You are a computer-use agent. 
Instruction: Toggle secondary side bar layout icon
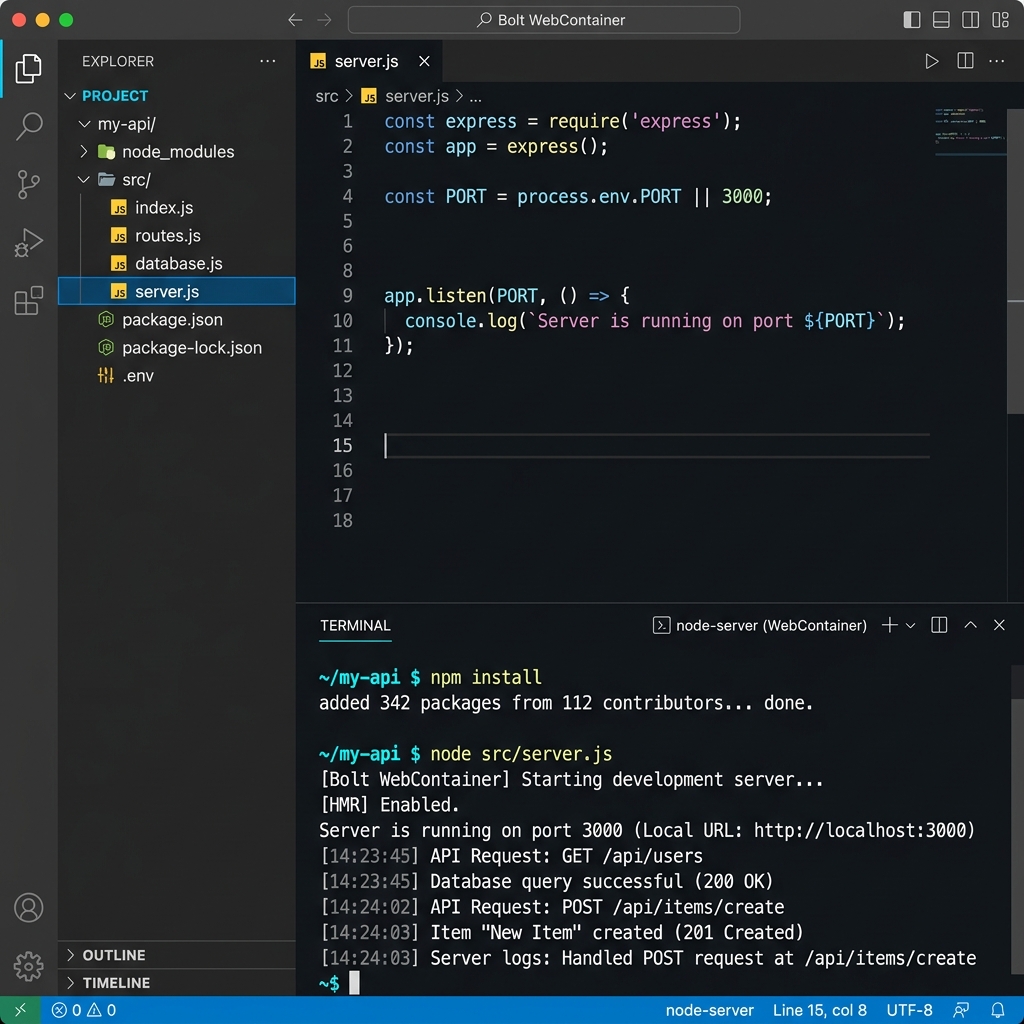click(x=970, y=20)
